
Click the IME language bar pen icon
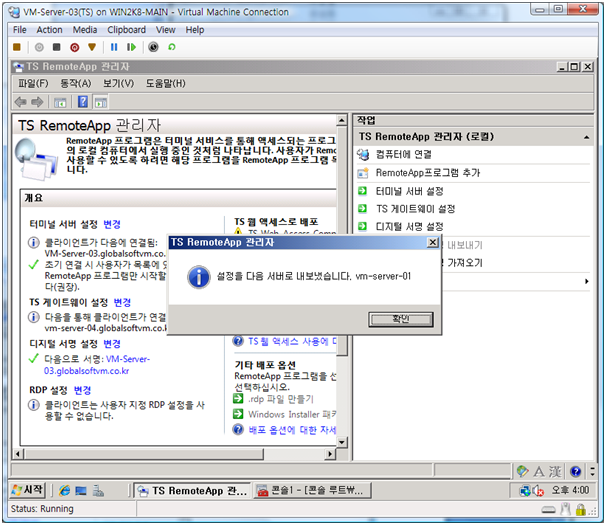[522, 471]
